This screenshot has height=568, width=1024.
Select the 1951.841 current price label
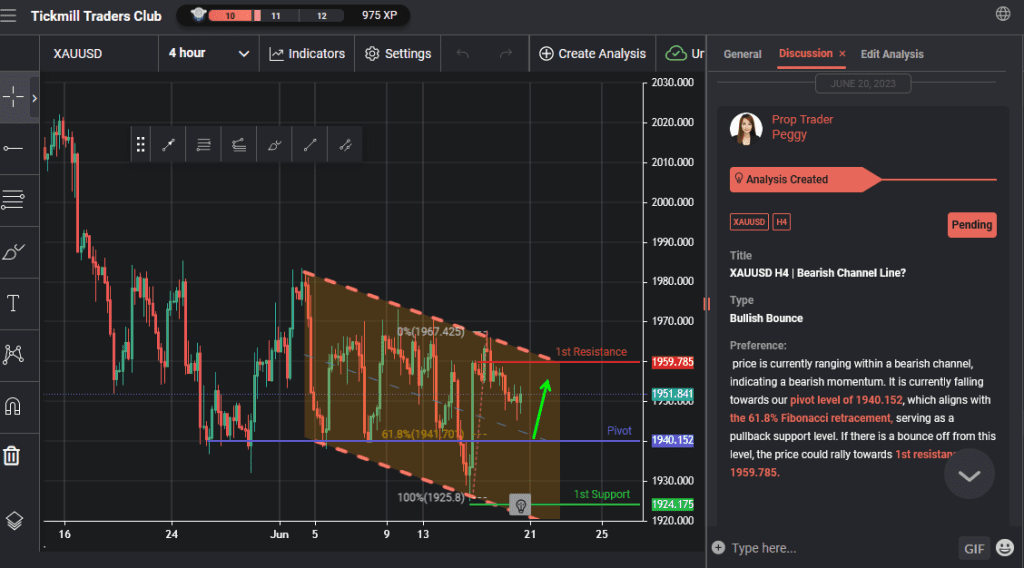(673, 394)
